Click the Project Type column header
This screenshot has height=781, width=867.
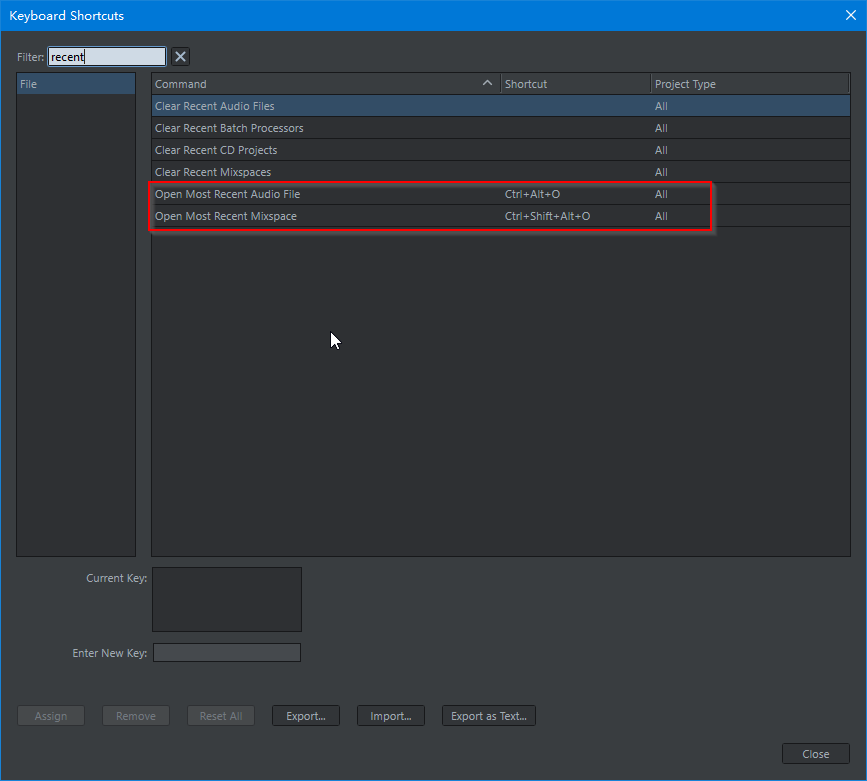(750, 84)
